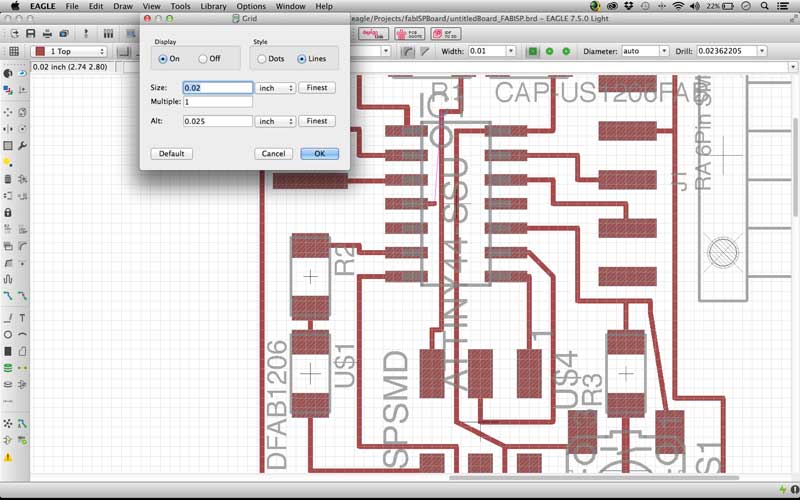Click Cancel in the Grid dialog
Screen dimensions: 800x500
click(273, 154)
